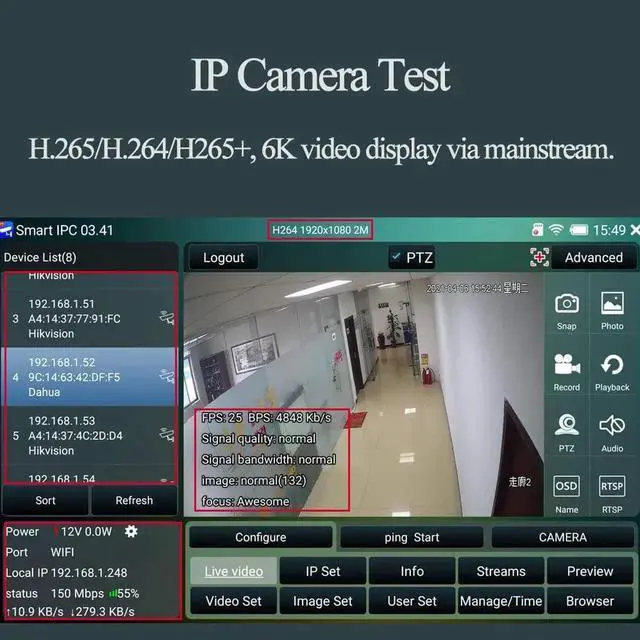
Task: Click the power settings gear icon
Action: [130, 532]
